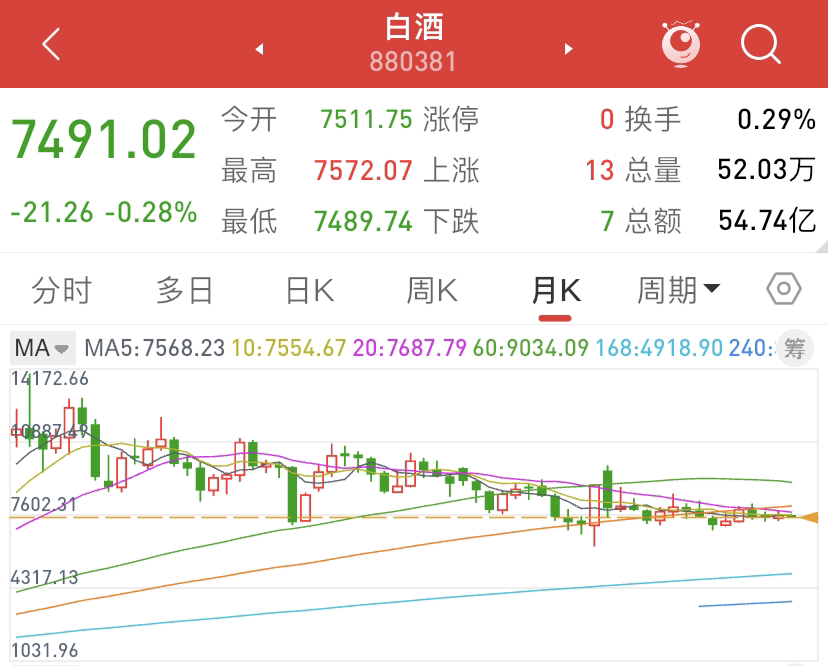Viewport: 828px width, 666px height.
Task: Select the 分时 tab
Action: [62, 290]
